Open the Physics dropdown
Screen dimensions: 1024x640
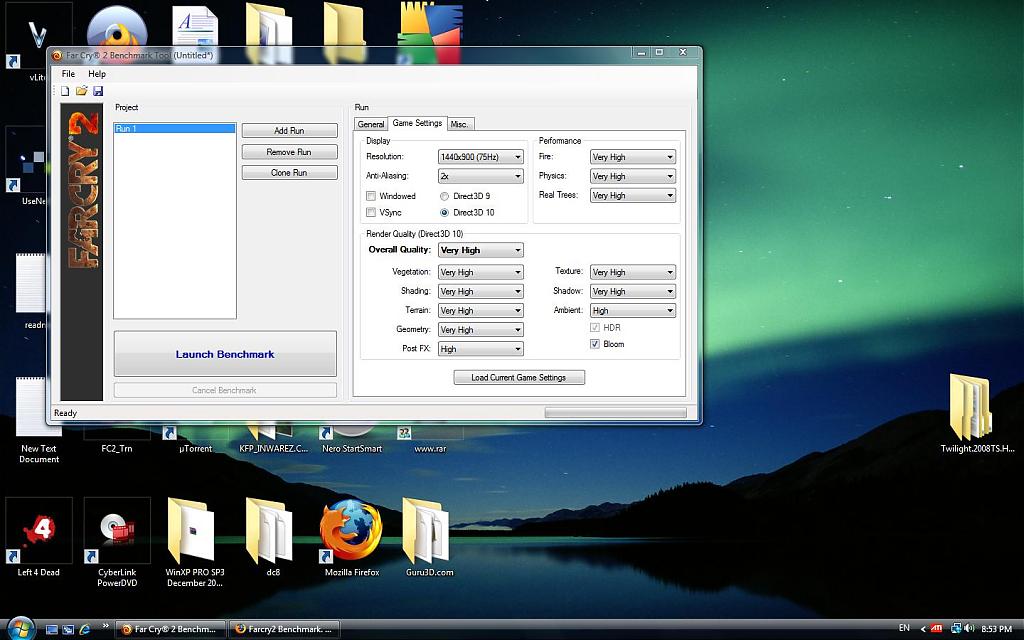(x=633, y=176)
